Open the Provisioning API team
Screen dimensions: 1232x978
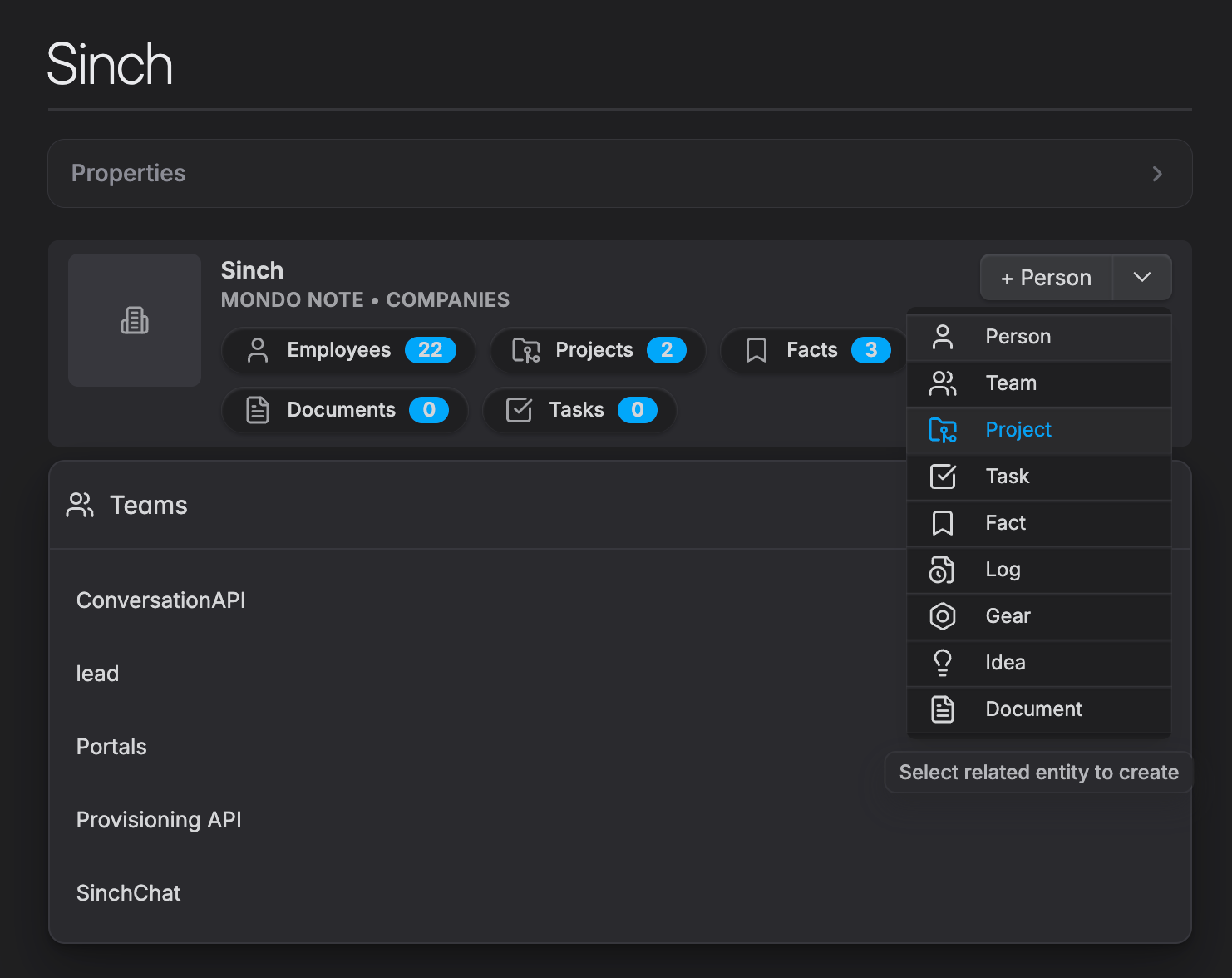(159, 820)
